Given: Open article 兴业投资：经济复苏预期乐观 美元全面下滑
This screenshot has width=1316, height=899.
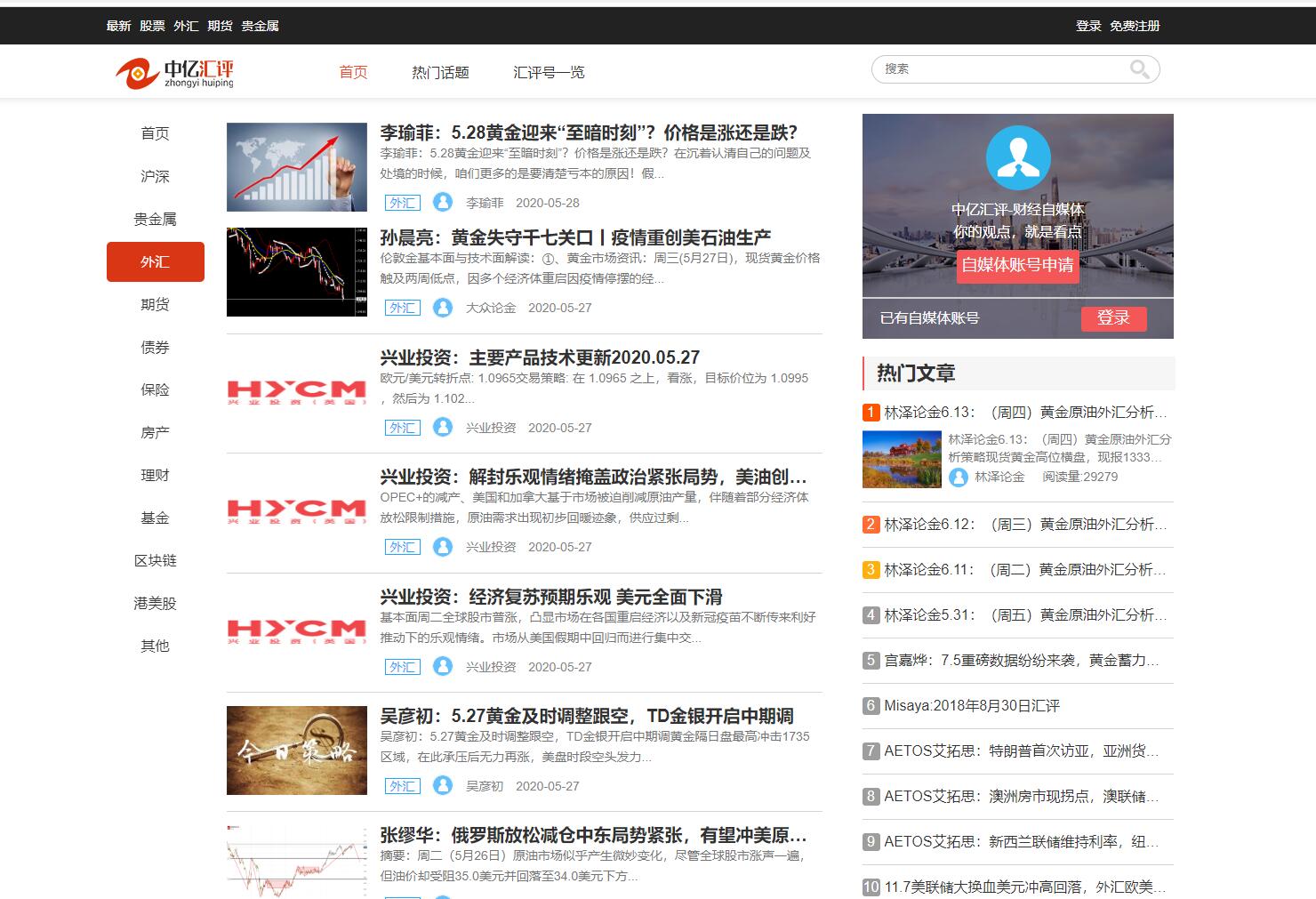Looking at the screenshot, I should tap(550, 597).
